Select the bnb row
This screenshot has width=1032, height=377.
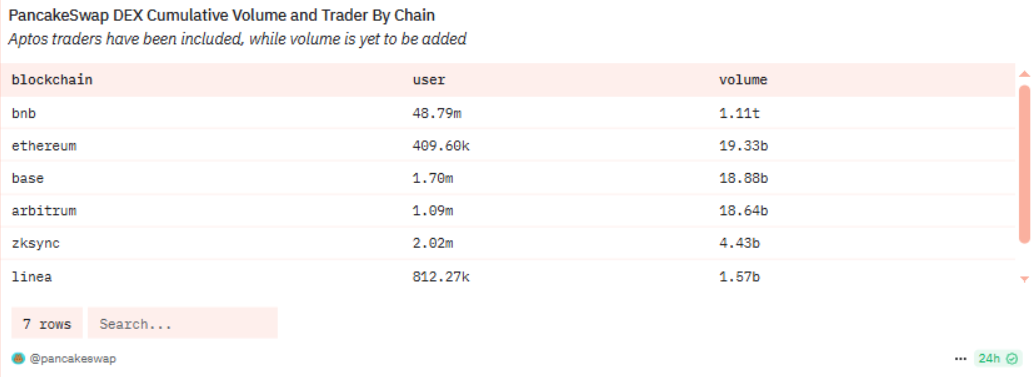point(507,113)
